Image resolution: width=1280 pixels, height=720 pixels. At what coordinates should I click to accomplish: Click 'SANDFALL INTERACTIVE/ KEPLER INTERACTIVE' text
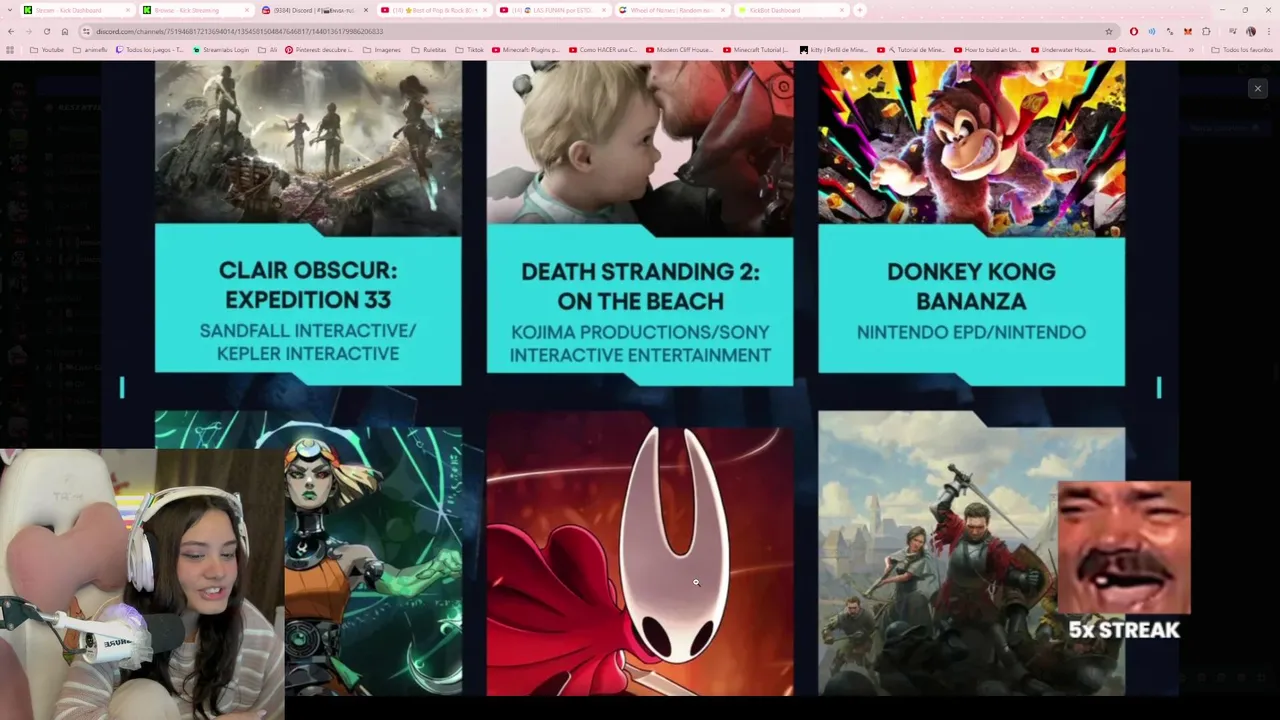(x=308, y=342)
